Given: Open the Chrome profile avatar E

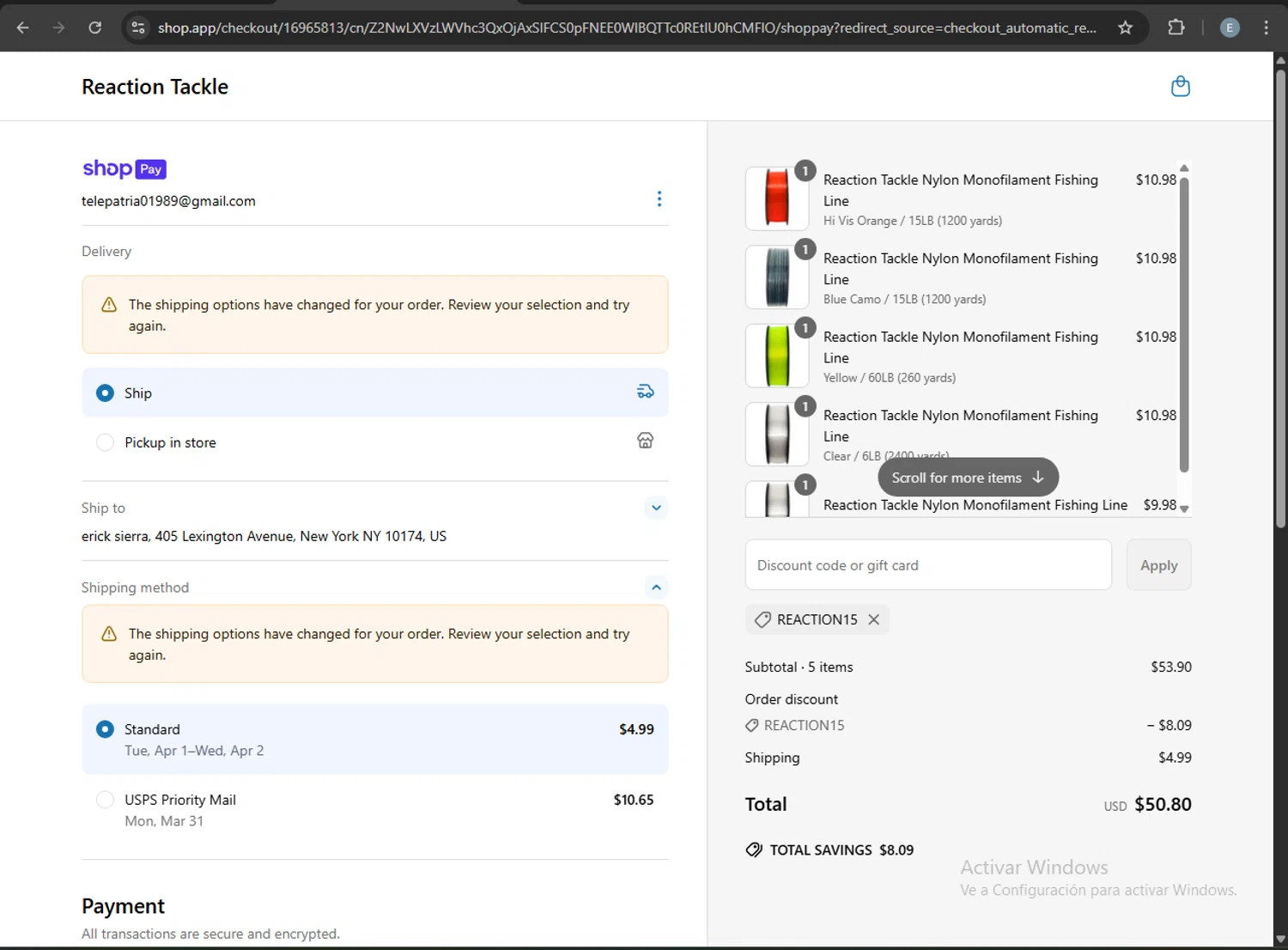Looking at the screenshot, I should pos(1230,27).
